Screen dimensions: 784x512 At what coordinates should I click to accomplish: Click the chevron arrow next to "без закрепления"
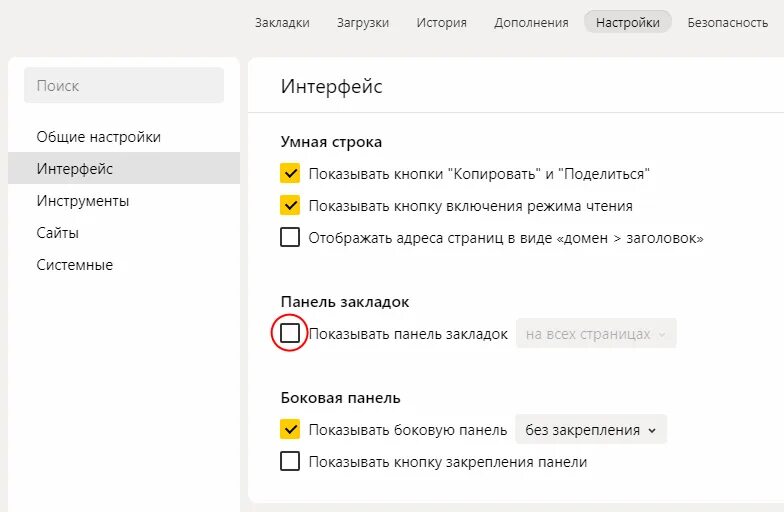pos(652,430)
